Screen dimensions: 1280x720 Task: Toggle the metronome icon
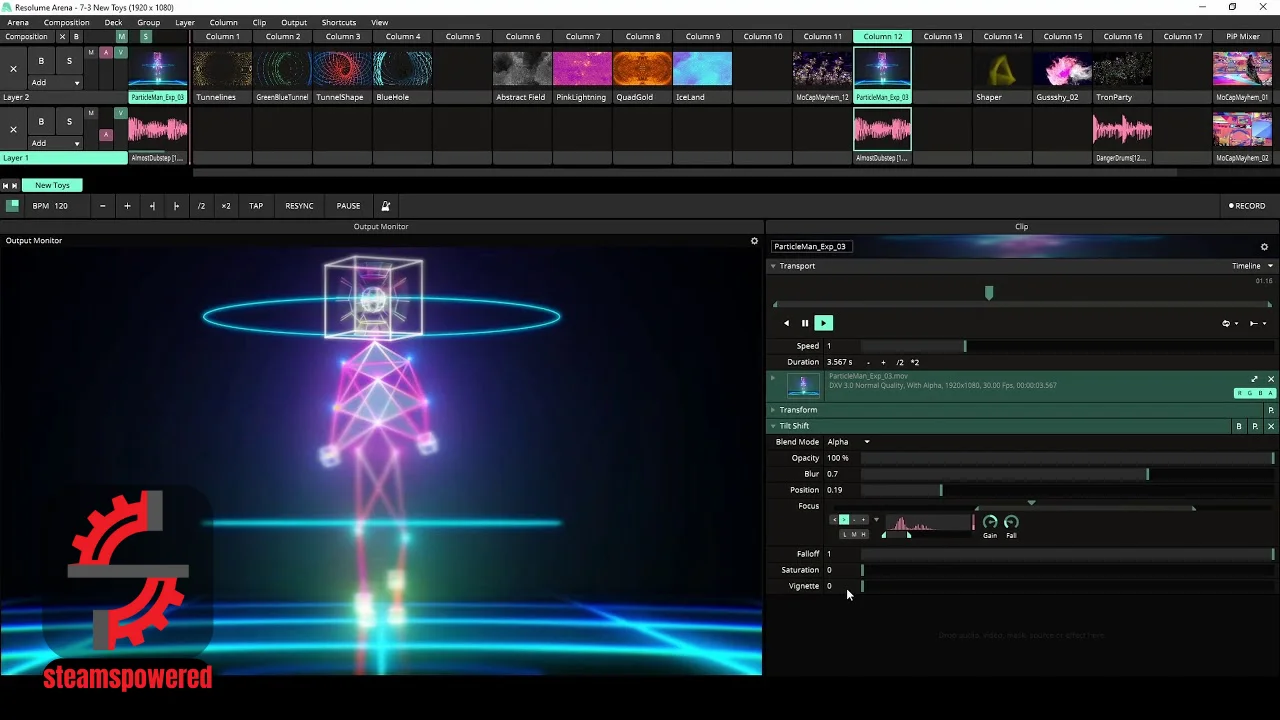385,206
